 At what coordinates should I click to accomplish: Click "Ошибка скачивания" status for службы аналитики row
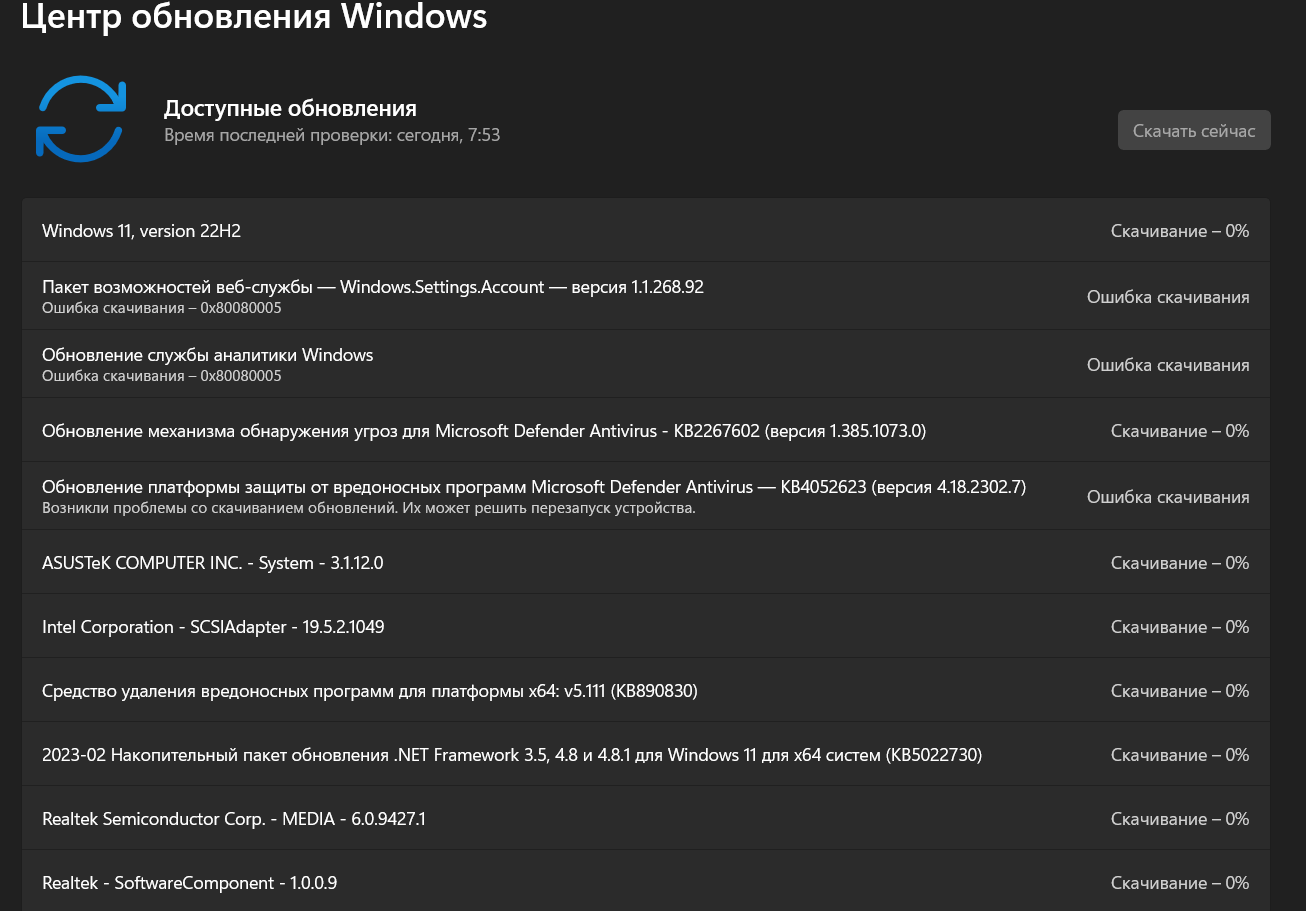click(1168, 365)
